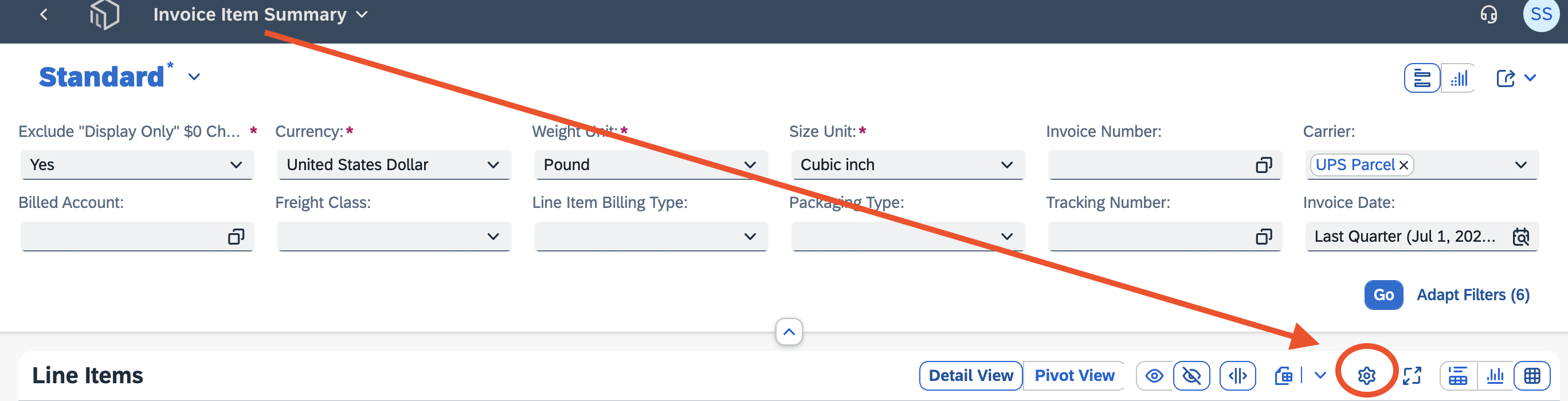The image size is (1568, 401).
Task: Switch to the Pivot View tab
Action: point(1074,375)
